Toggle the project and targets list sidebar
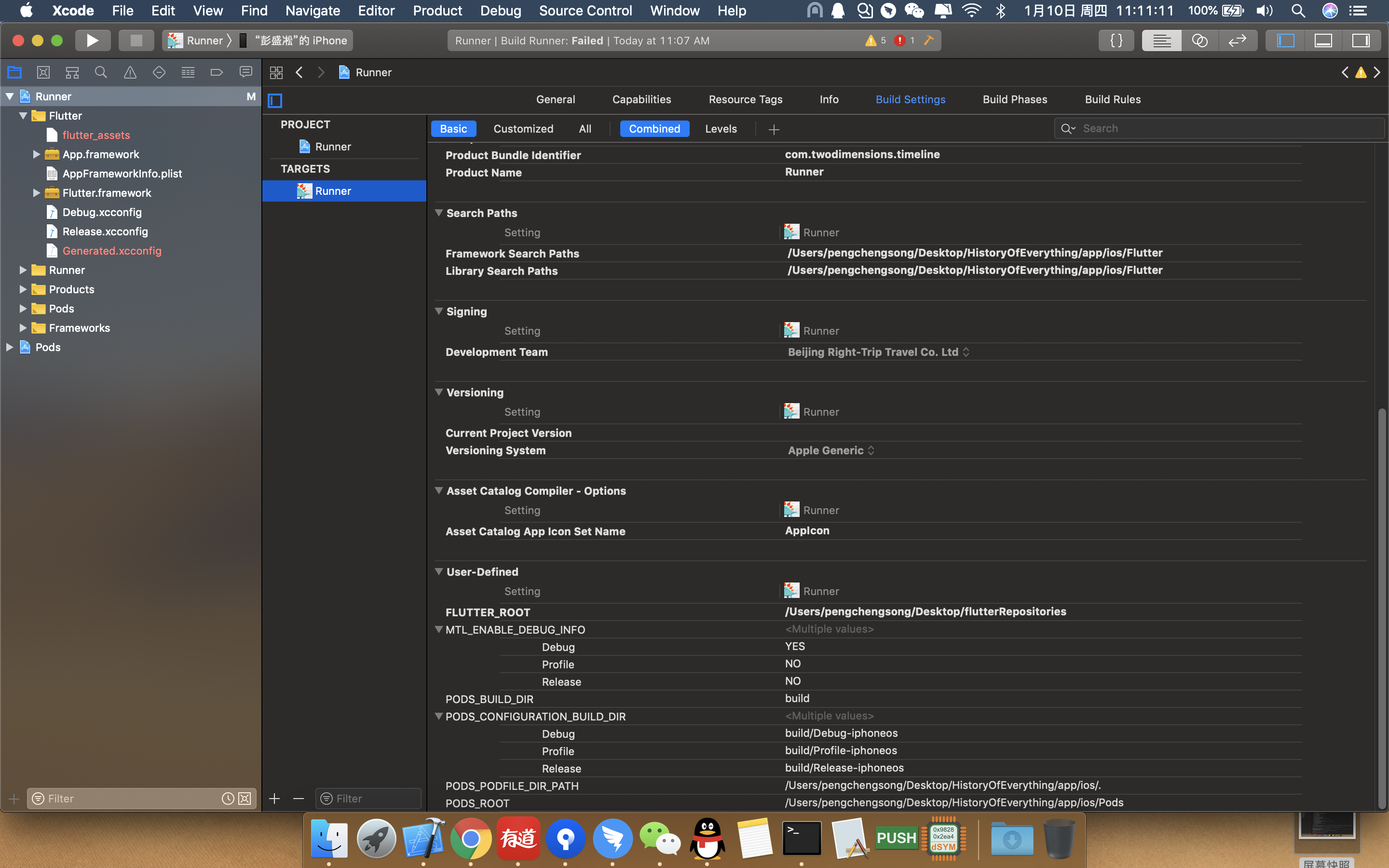Screen dimensions: 1389x868 click(275, 101)
